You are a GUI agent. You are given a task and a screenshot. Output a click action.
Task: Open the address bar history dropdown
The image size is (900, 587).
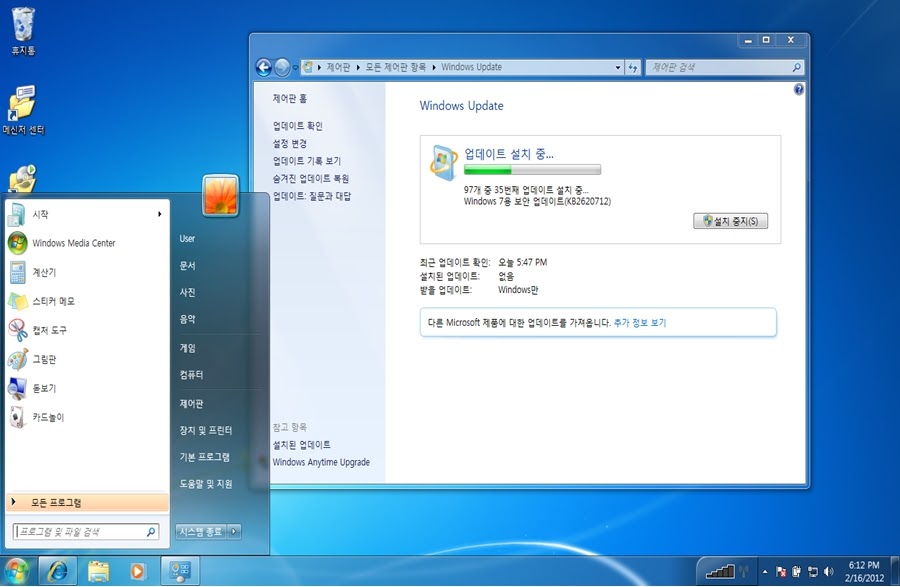[620, 67]
